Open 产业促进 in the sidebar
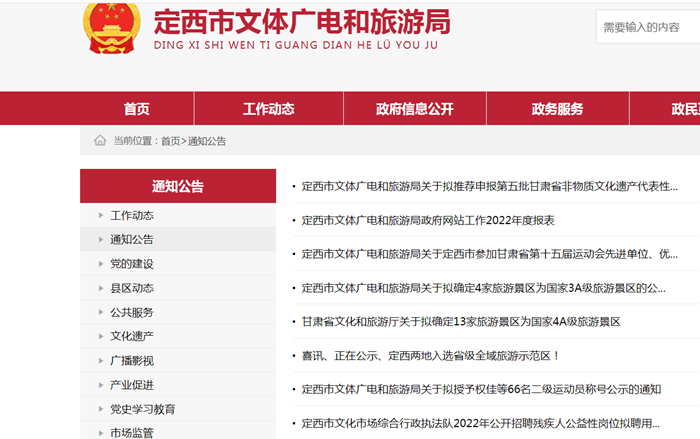The image size is (700, 439). 132,384
